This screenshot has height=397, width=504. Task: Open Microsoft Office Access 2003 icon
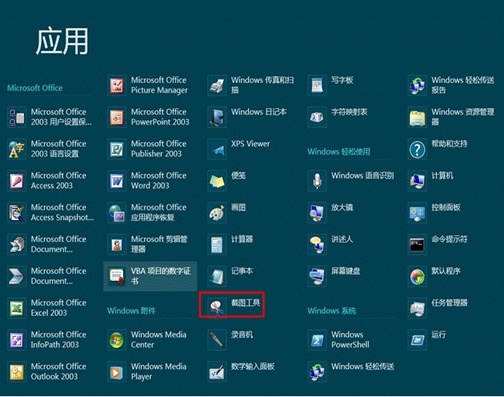click(x=17, y=181)
